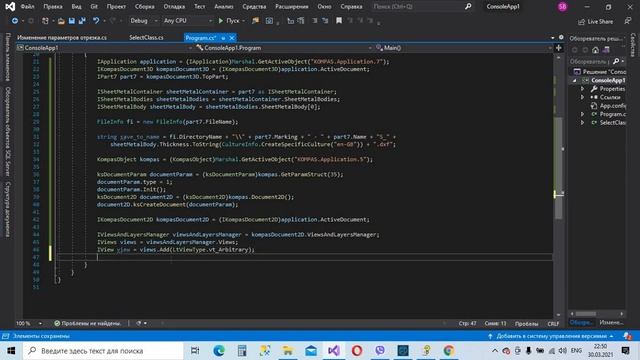640x360 pixels.
Task: Expand the Ссылки node
Action: pyautogui.click(x=582, y=97)
